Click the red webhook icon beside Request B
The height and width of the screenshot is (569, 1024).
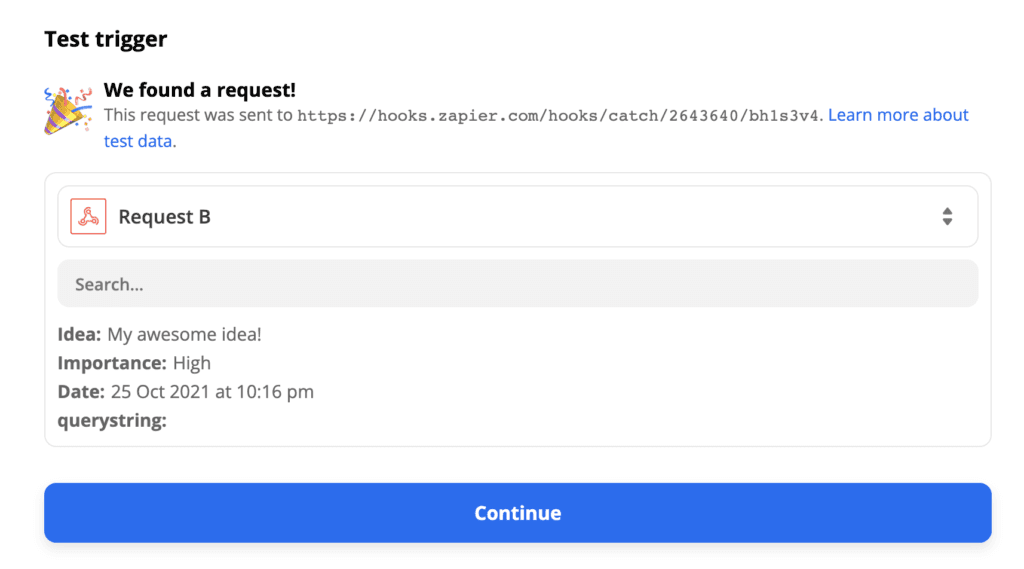[x=88, y=217]
